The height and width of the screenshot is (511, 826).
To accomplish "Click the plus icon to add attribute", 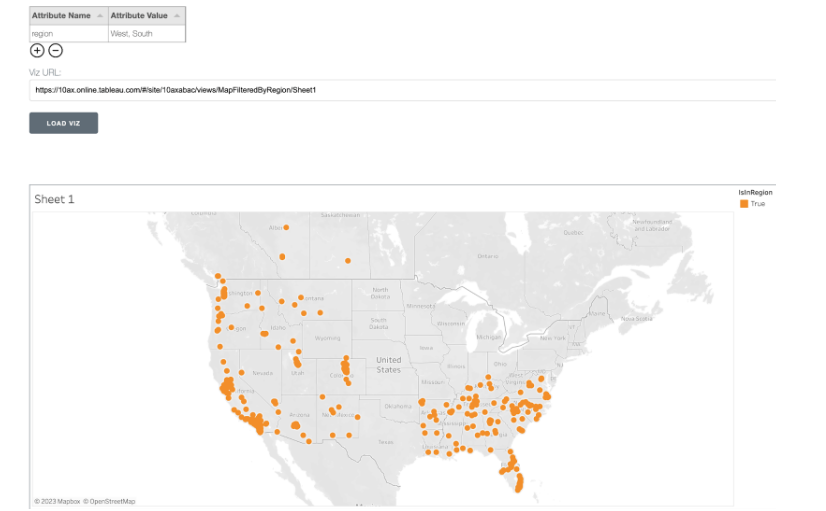I will point(37,50).
